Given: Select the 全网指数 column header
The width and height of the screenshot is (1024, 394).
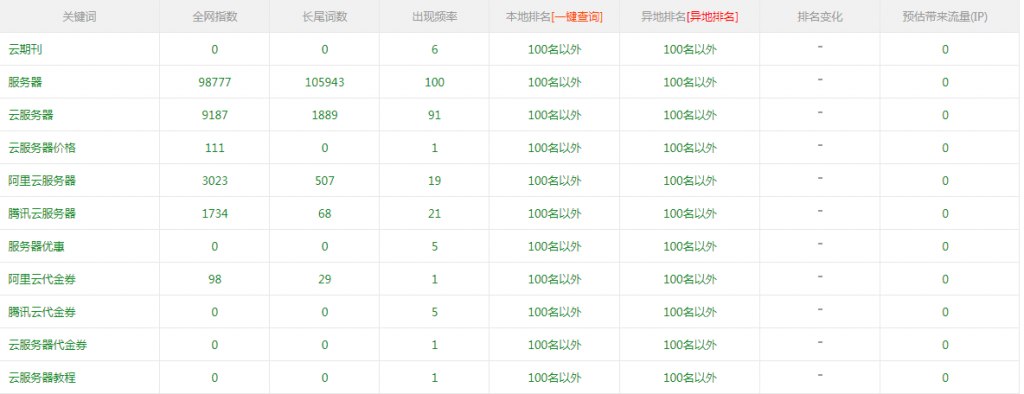Looking at the screenshot, I should pyautogui.click(x=215, y=17).
